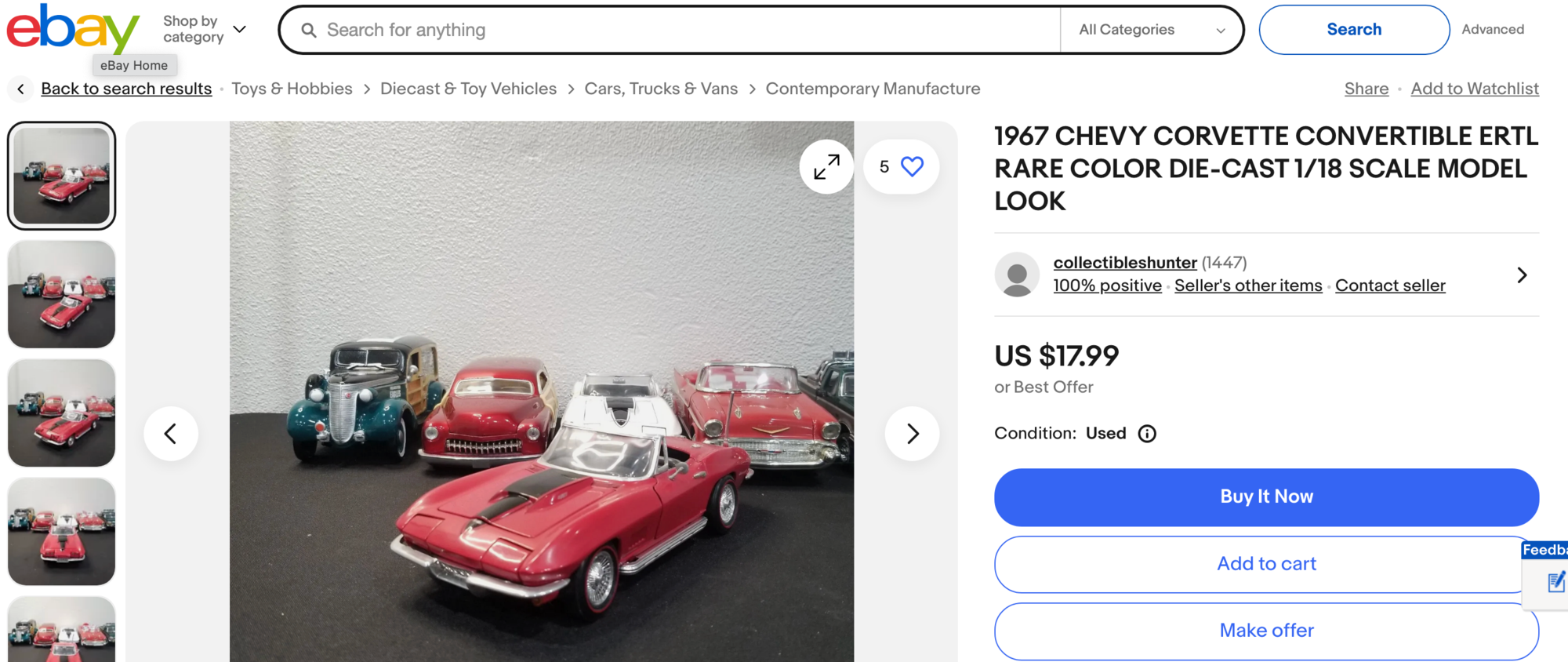The image size is (1568, 662).
Task: Go to Toys & Hobbies breadcrumb
Action: [292, 89]
